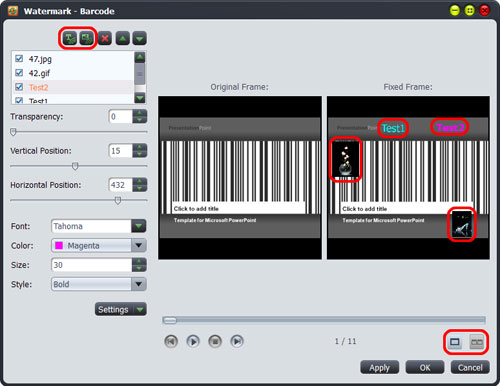Click the Vertical Position value field

coord(120,151)
